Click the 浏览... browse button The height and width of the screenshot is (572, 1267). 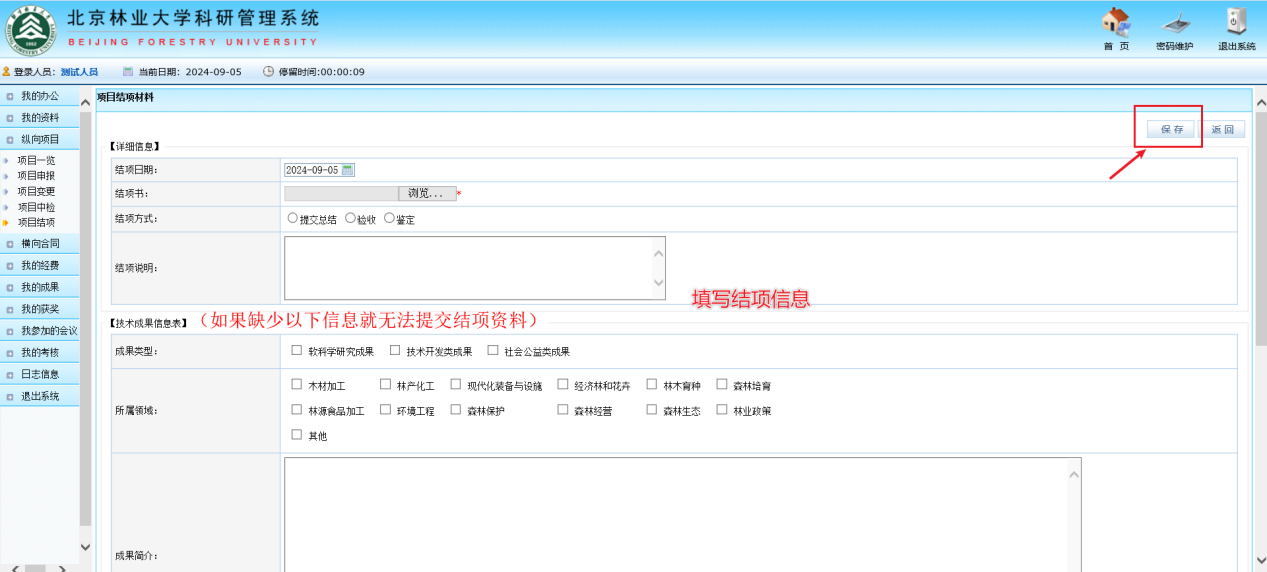(426, 193)
